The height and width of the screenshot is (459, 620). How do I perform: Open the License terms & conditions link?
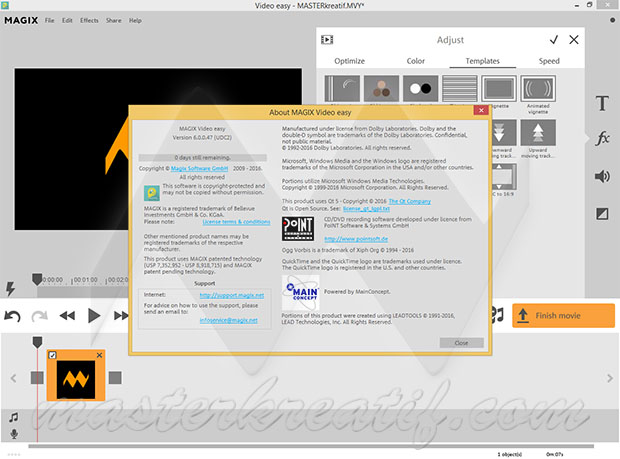pos(236,222)
